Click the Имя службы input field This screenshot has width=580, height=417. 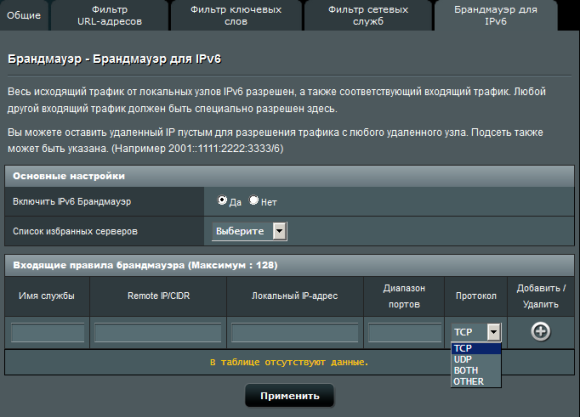pyautogui.click(x=47, y=332)
